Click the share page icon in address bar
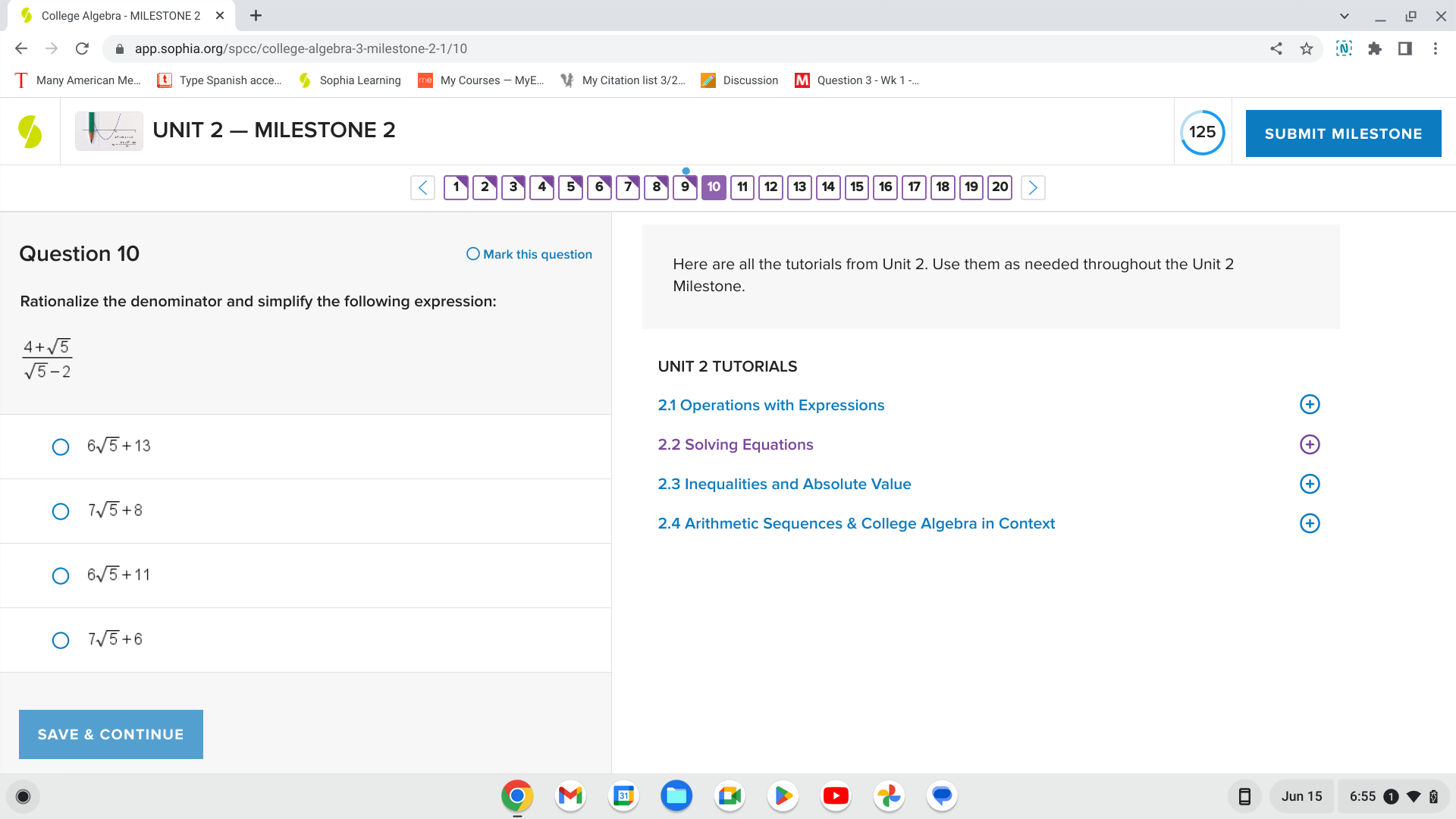 point(1276,49)
